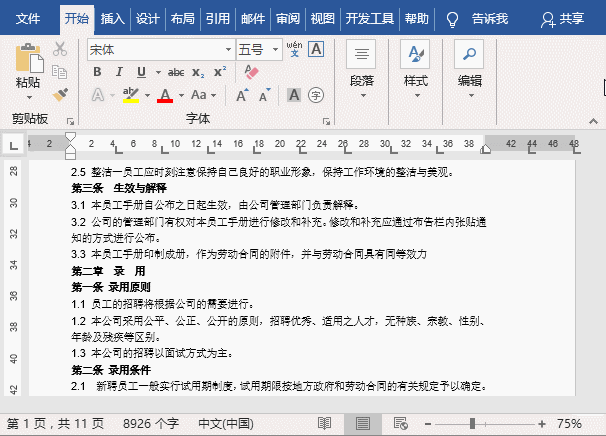The width and height of the screenshot is (606, 436).
Task: Apply the yellow text highlight color
Action: click(x=131, y=95)
